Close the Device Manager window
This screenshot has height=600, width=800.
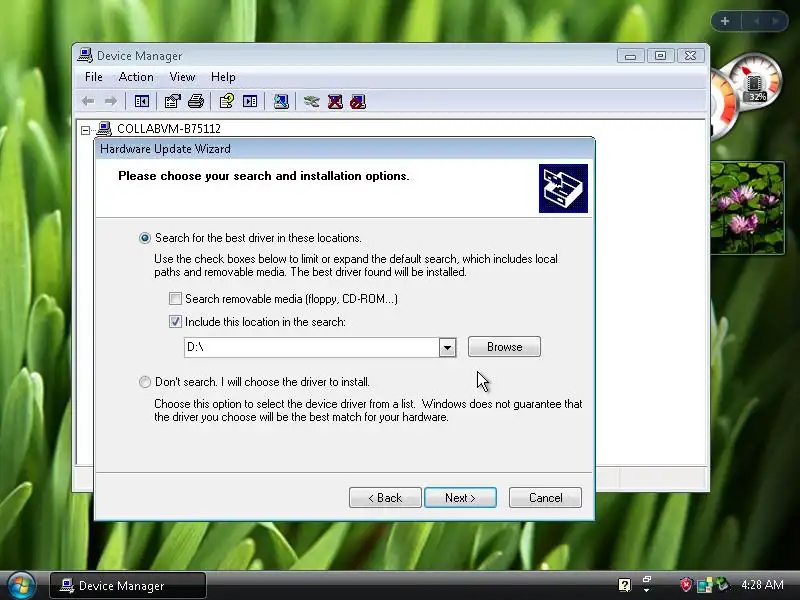click(690, 55)
